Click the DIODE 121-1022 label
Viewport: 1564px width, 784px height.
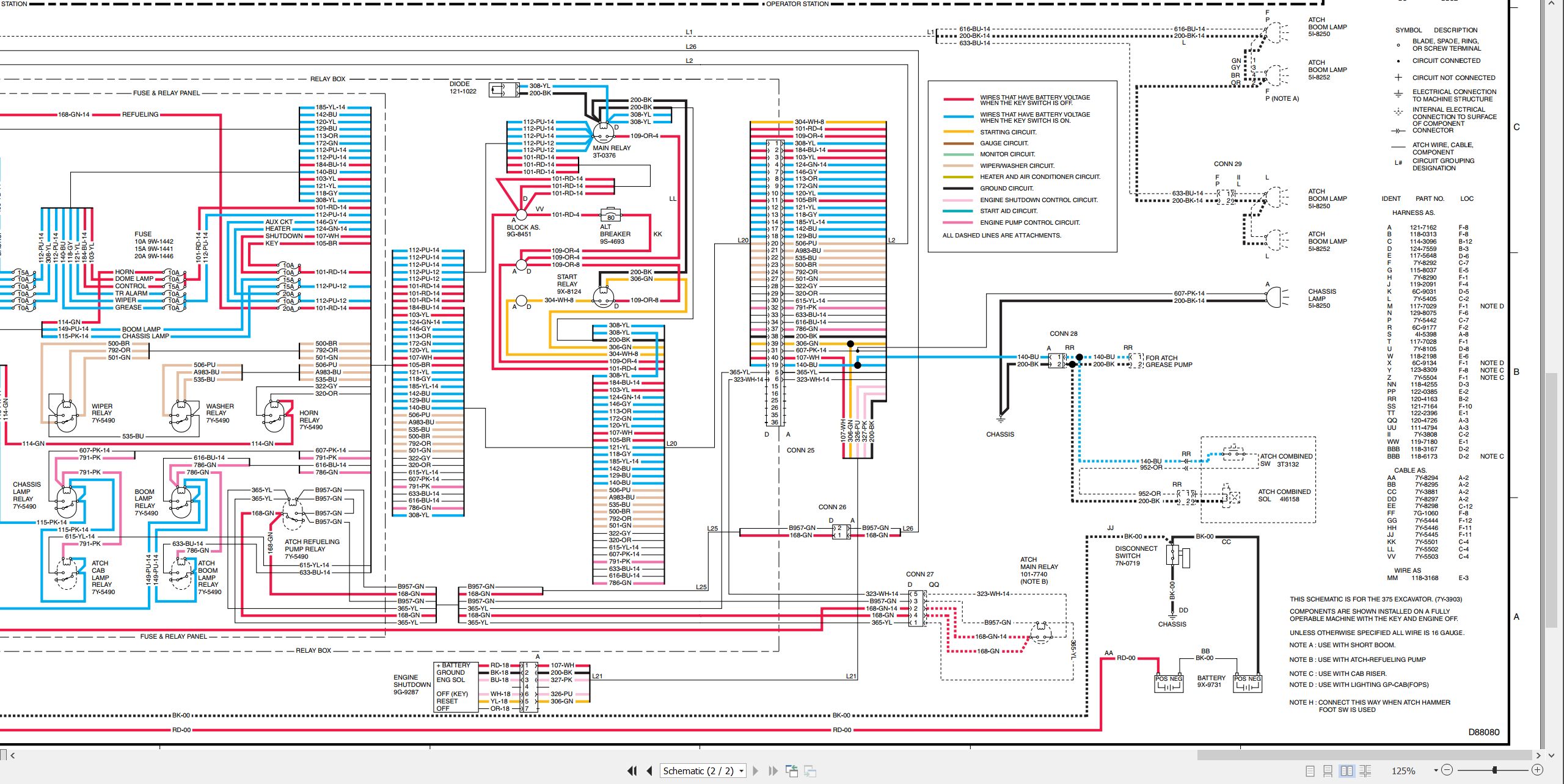[462, 87]
